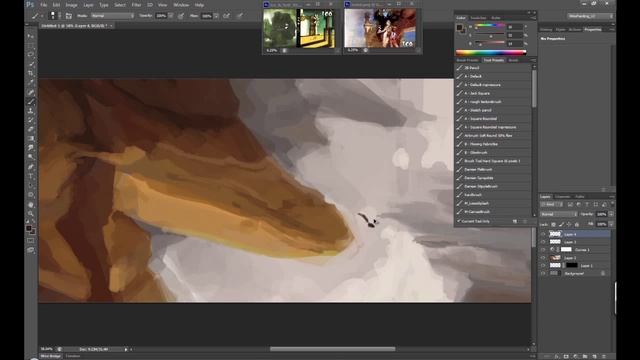
Task: Toggle the Current Tool Only checkbox
Action: point(459,221)
